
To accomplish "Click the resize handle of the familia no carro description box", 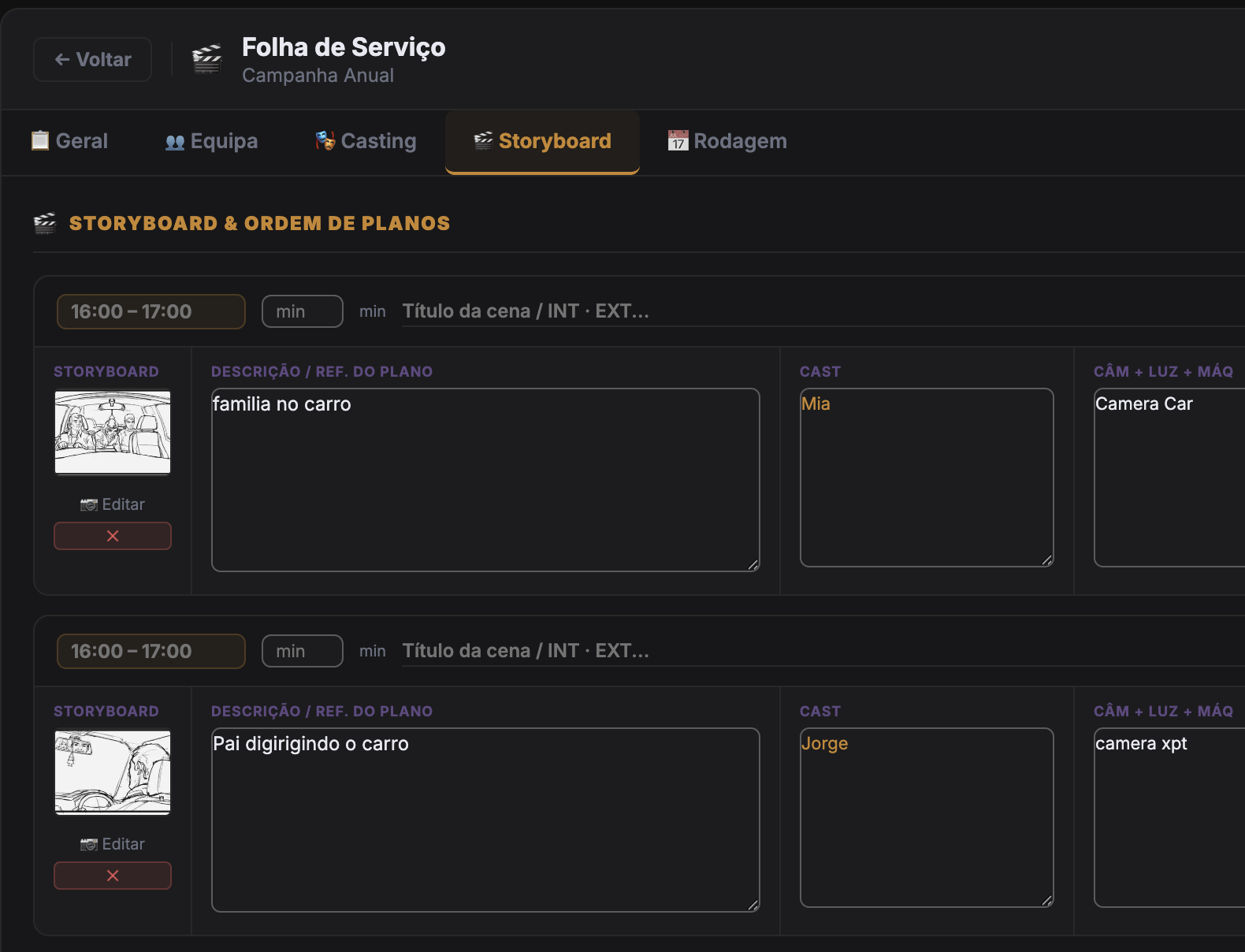I will [x=753, y=564].
